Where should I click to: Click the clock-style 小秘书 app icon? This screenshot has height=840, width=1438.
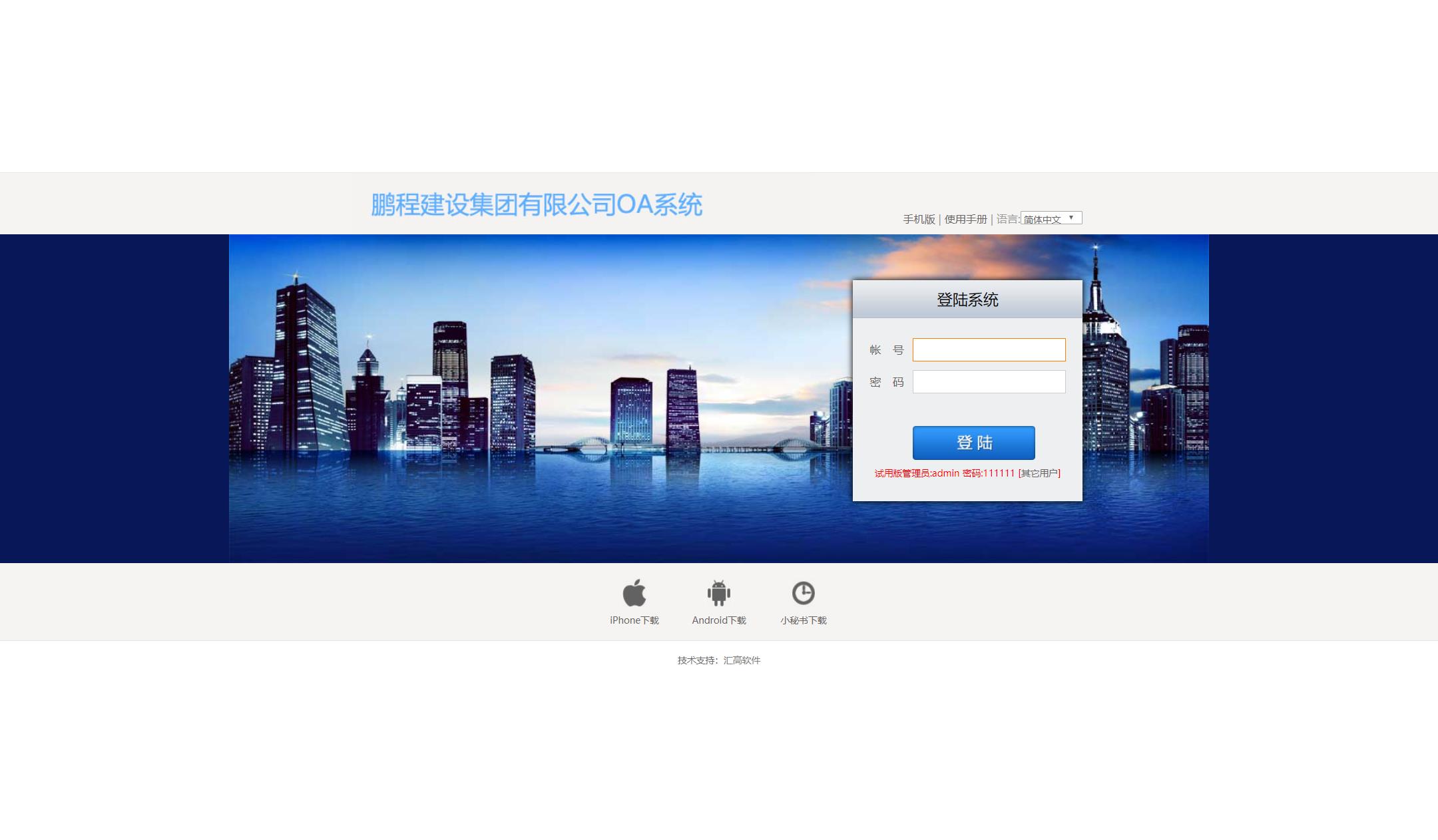(802, 592)
